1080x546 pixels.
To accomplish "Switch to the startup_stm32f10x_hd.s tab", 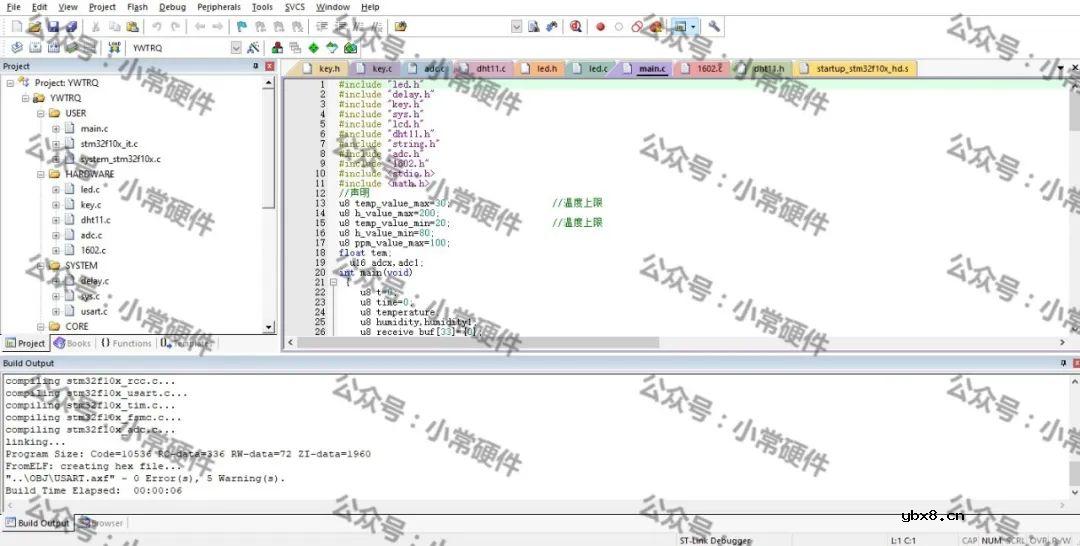I will coord(855,68).
